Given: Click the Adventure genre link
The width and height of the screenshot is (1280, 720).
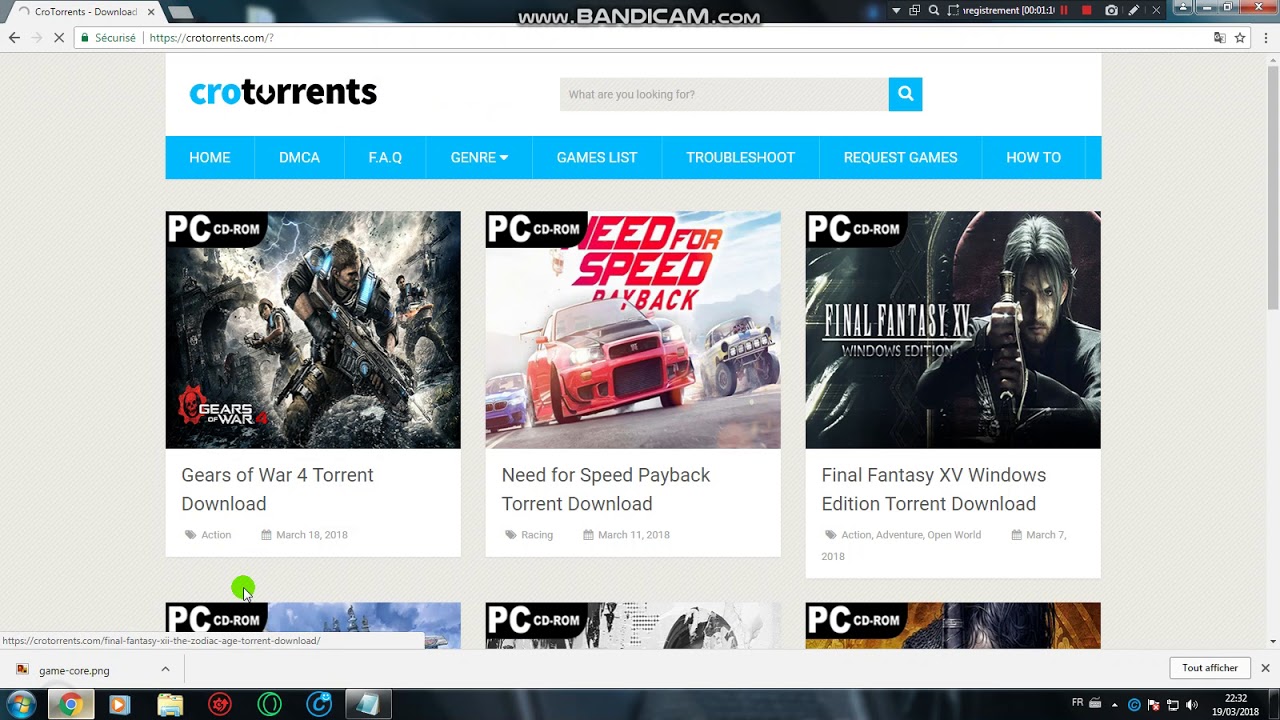Looking at the screenshot, I should (x=899, y=535).
